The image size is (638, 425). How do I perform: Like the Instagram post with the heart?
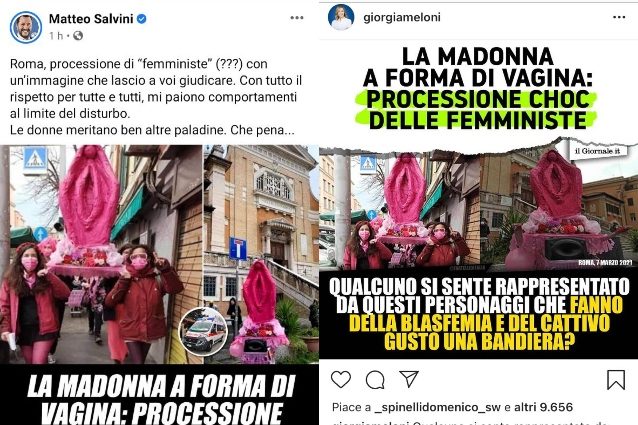point(341,379)
